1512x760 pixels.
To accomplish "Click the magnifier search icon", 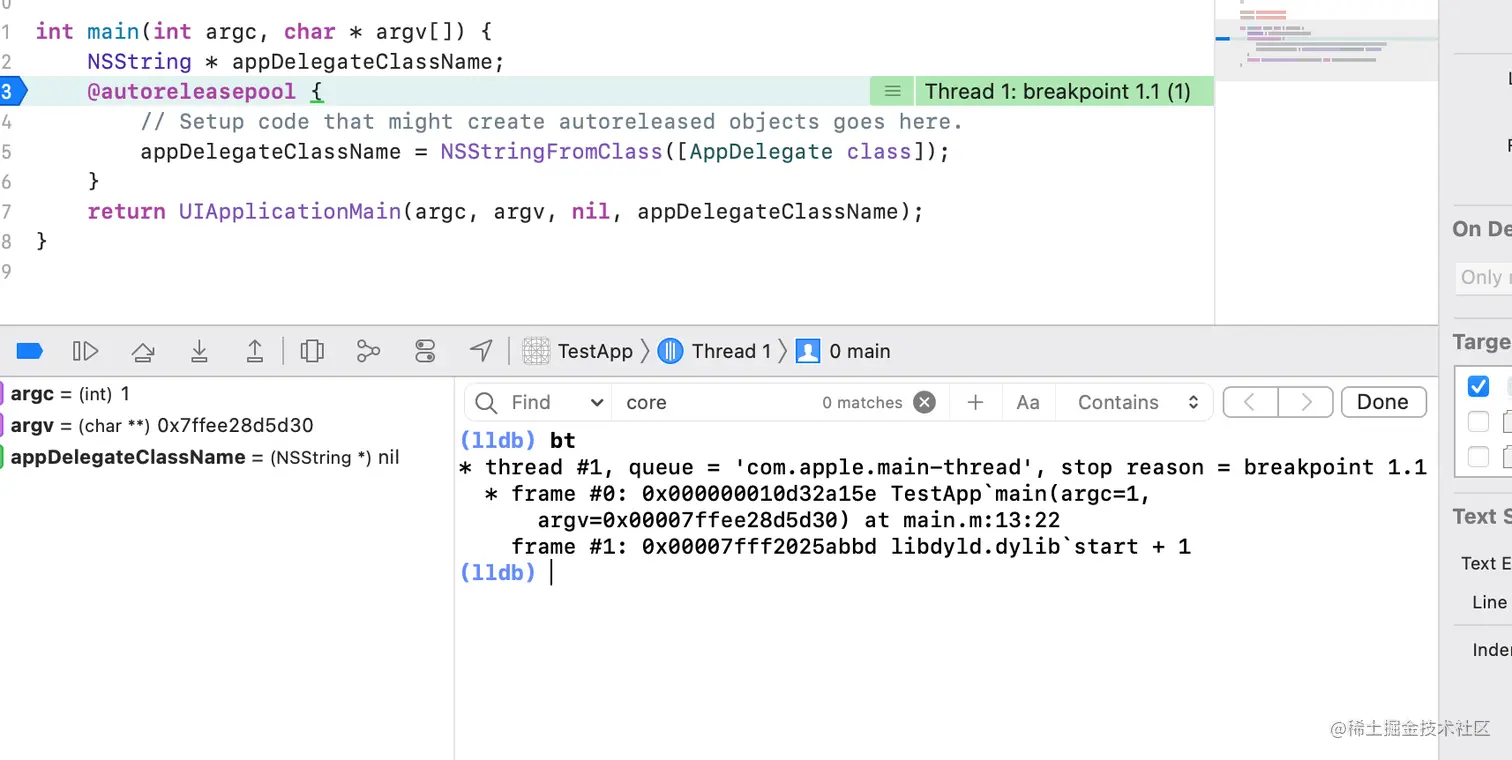I will pyautogui.click(x=487, y=403).
